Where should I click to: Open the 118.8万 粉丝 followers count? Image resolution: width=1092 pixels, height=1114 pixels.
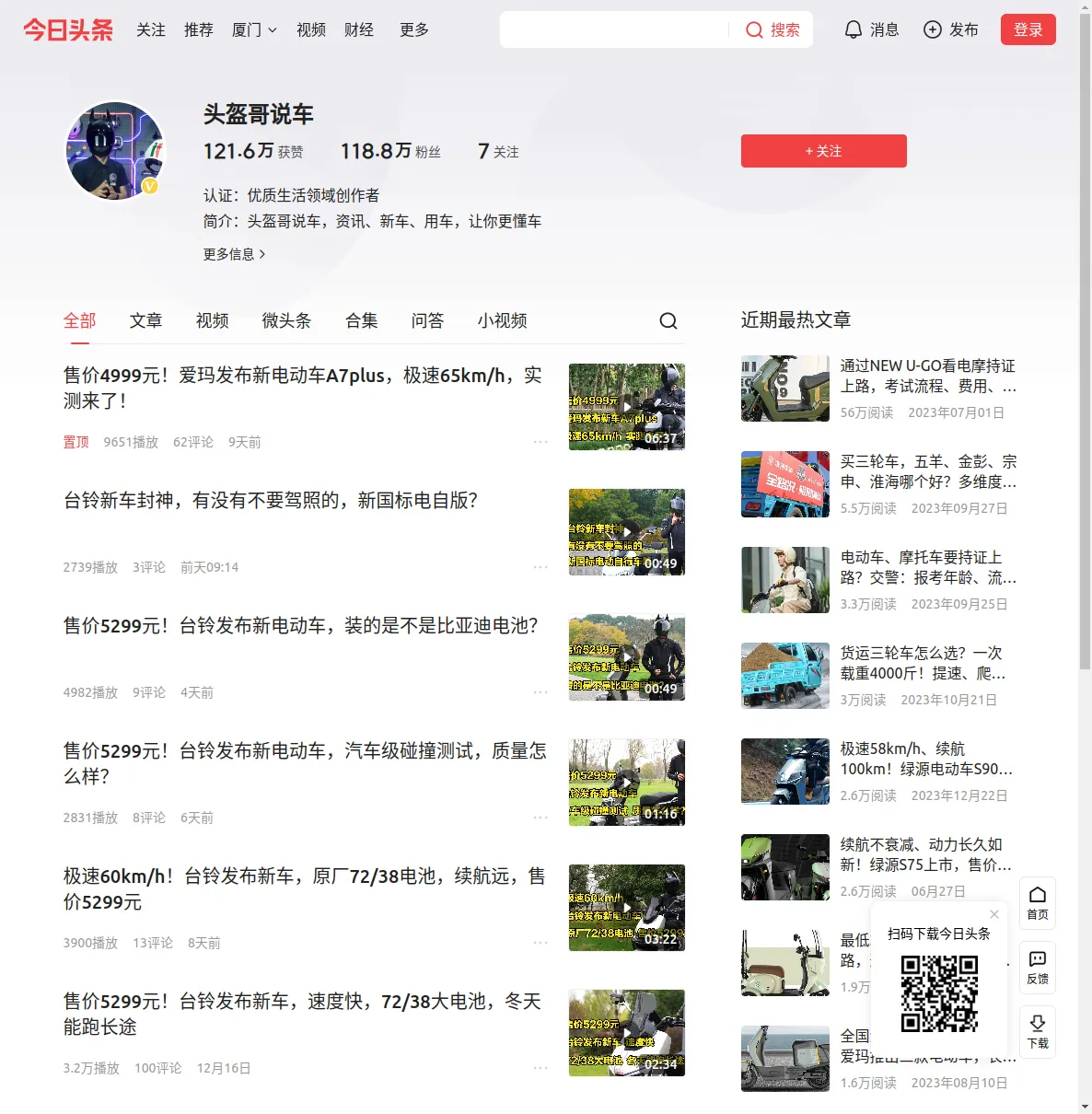pos(390,151)
